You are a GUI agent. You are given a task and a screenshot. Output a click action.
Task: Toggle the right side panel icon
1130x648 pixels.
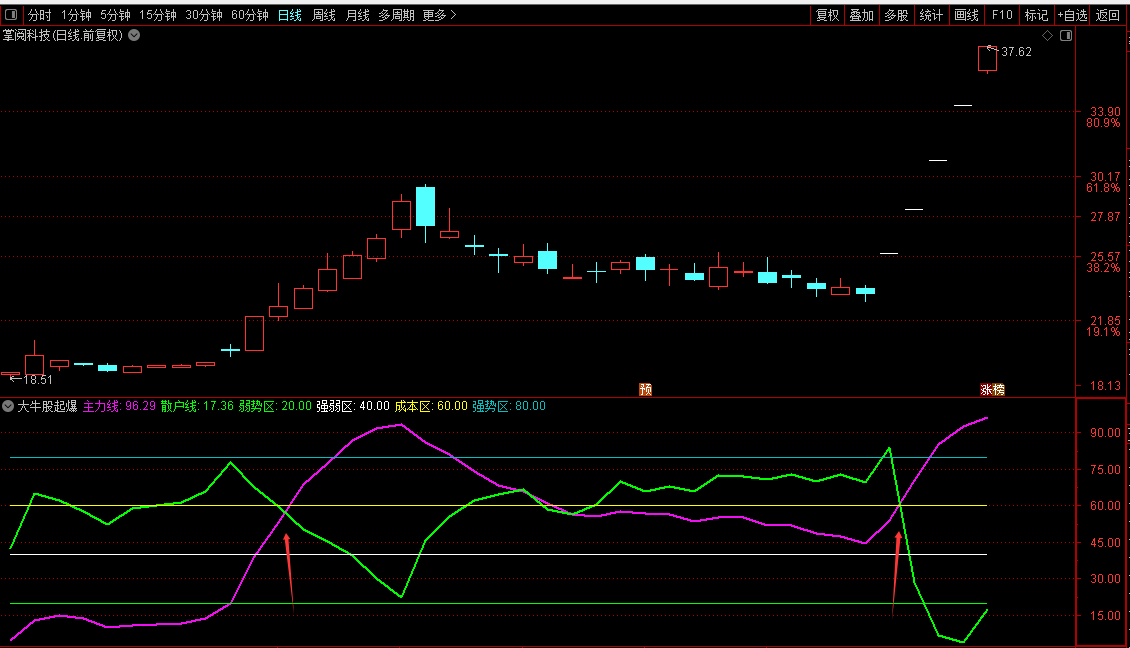(x=1065, y=35)
